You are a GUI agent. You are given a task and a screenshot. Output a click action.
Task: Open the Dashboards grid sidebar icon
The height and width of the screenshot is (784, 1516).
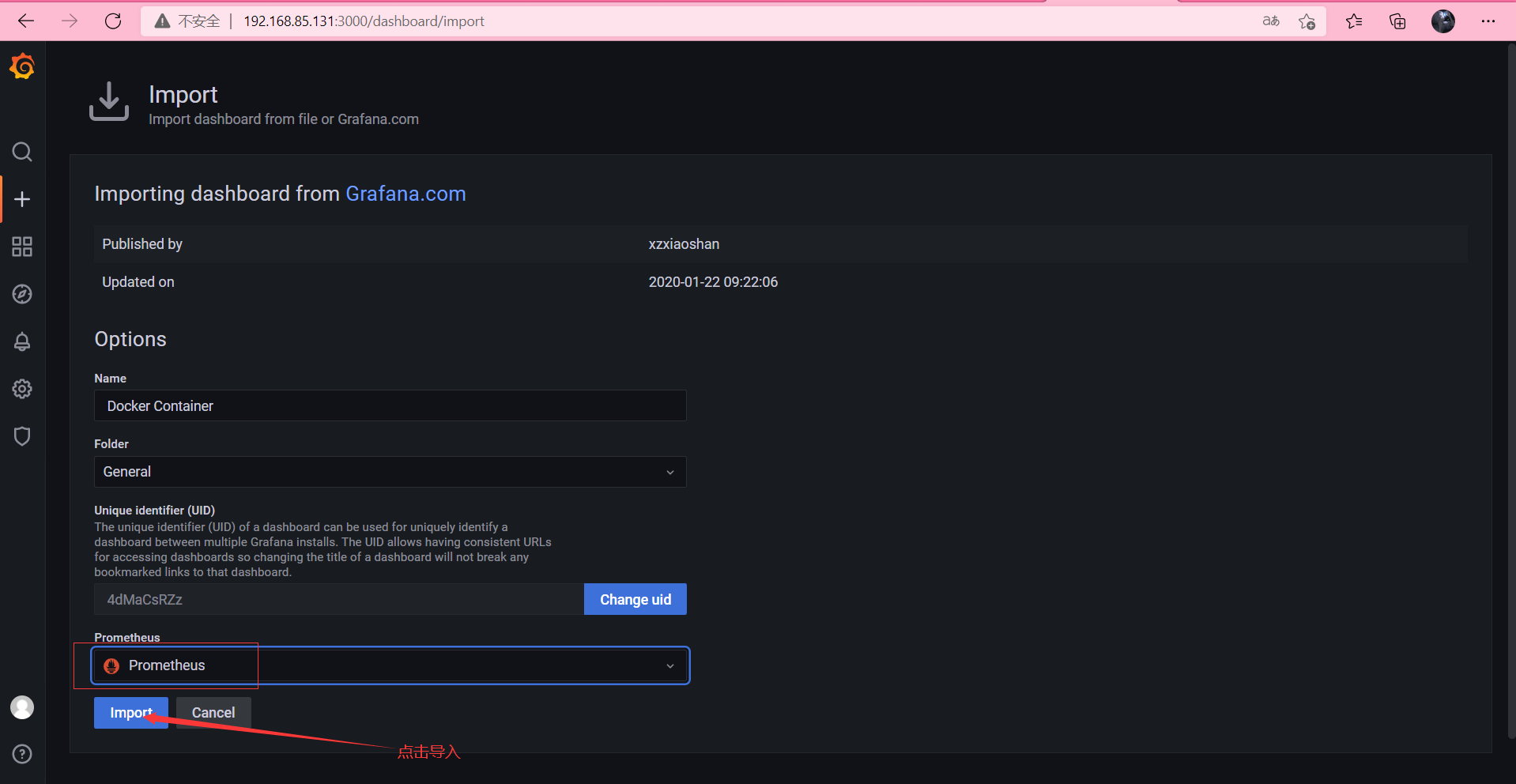(22, 247)
